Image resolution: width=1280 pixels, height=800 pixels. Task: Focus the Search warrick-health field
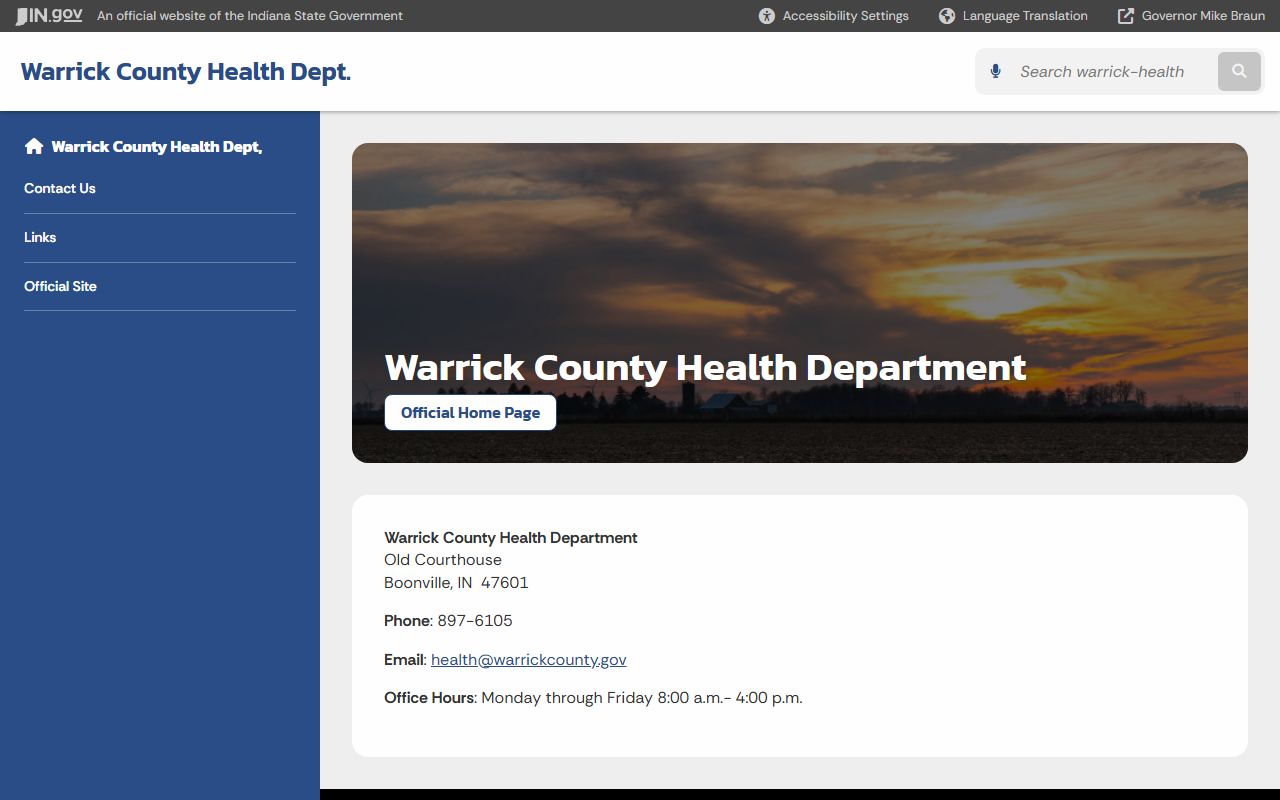pos(1112,72)
